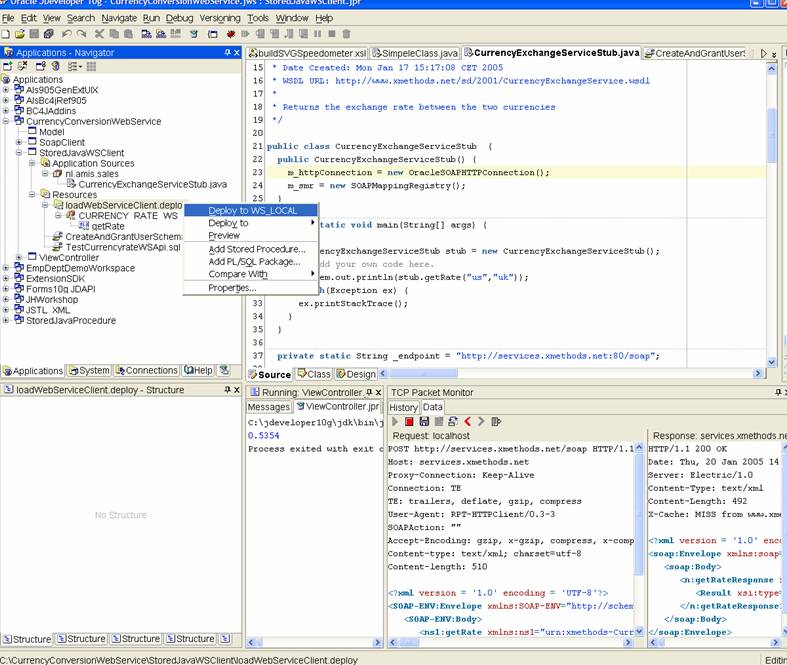This screenshot has height=665, width=787.
Task: Select TestCurrencyrateWSApi.sql in the navigator
Action: click(x=122, y=247)
